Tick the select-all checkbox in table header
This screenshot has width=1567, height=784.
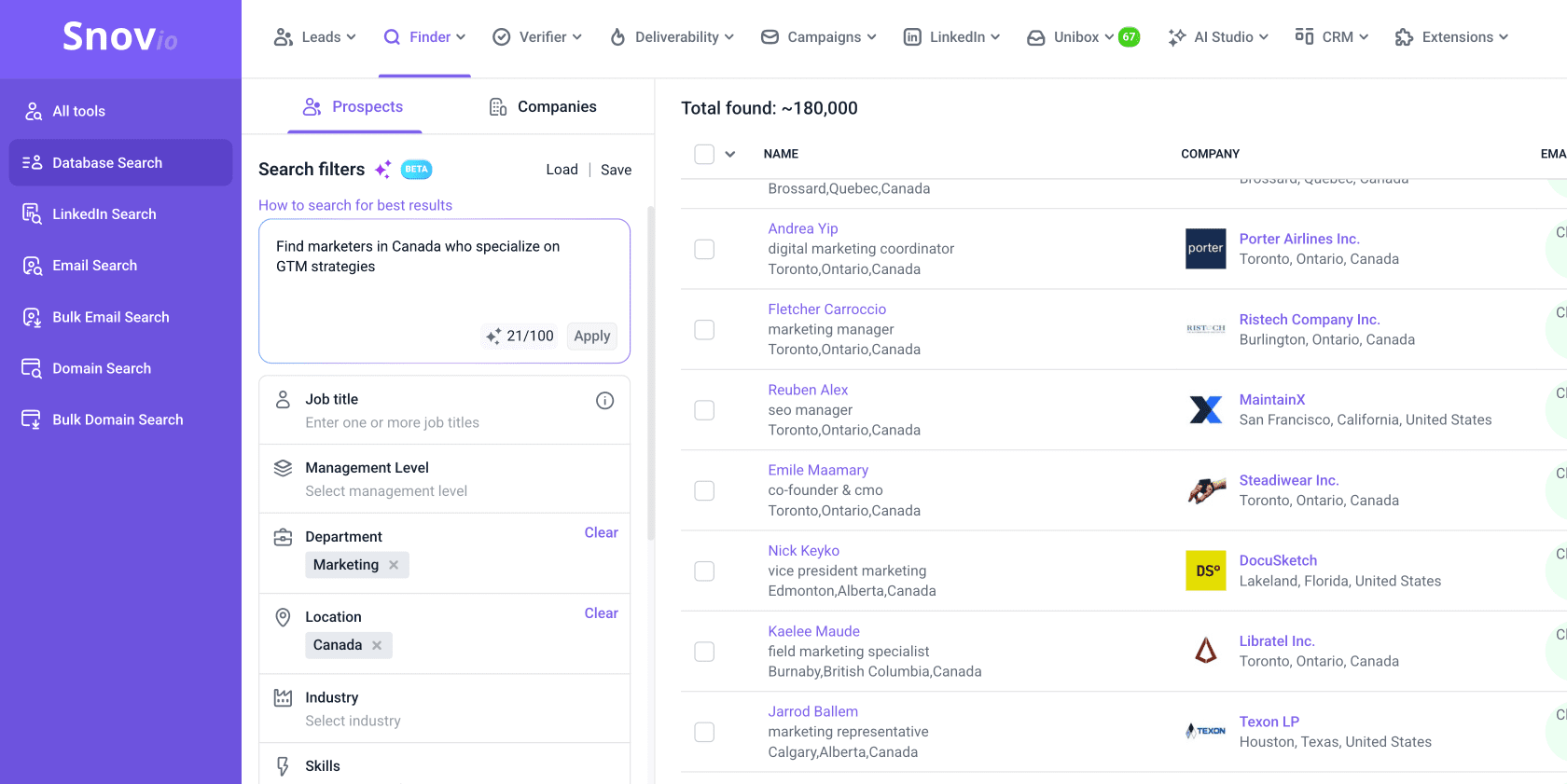704,154
